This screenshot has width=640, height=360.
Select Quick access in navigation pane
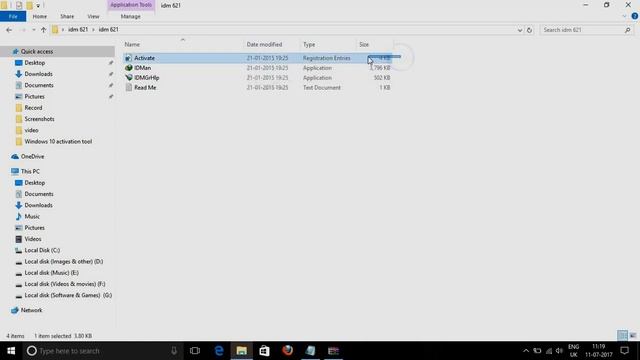click(x=37, y=51)
